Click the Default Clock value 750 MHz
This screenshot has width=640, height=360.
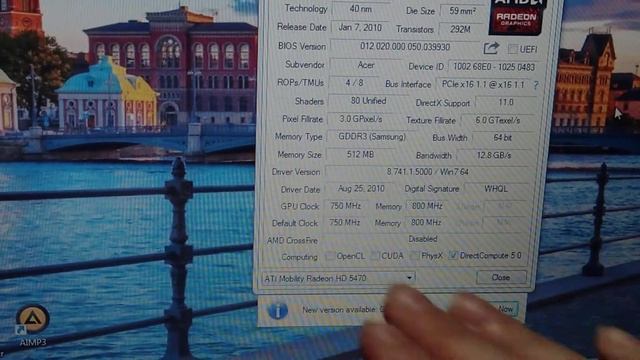344,222
